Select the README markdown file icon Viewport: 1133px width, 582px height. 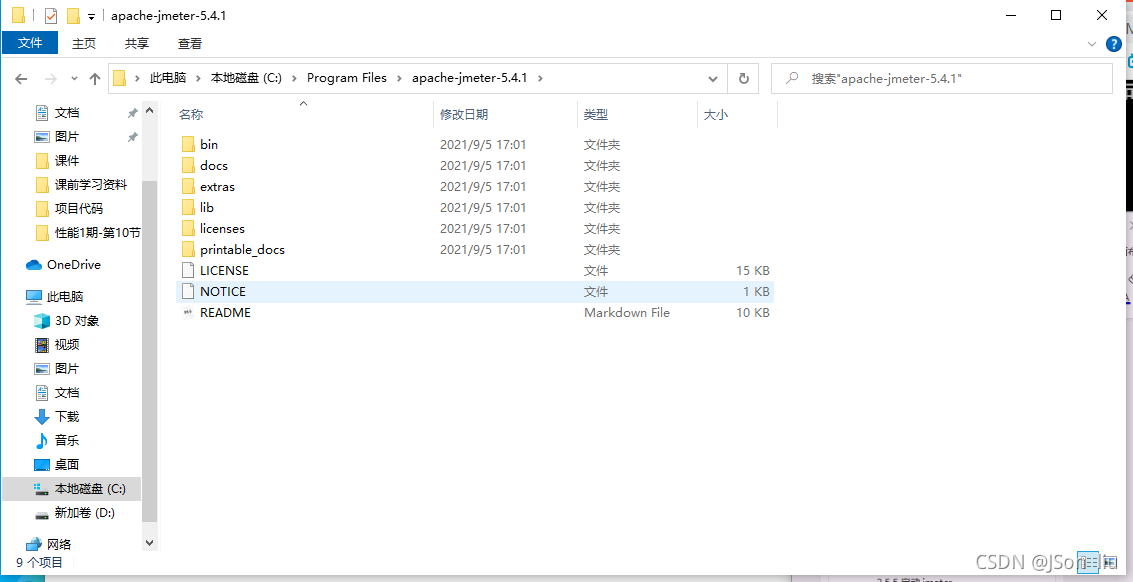point(188,312)
